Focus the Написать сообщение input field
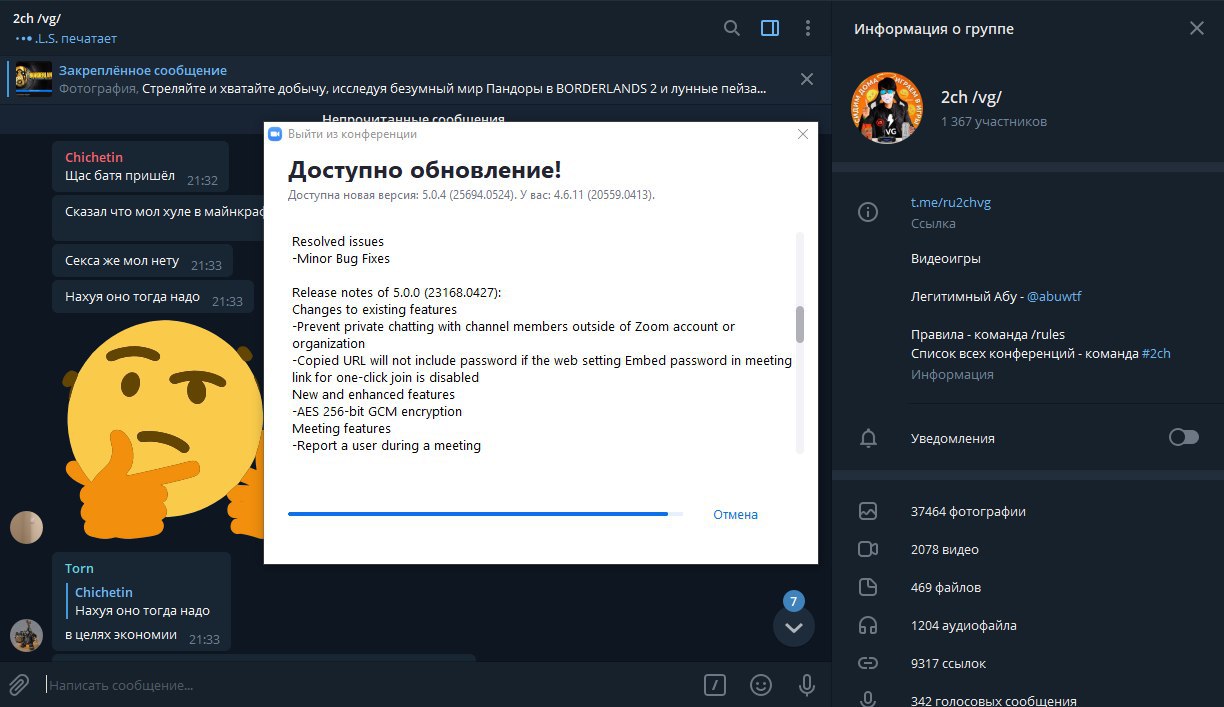The width and height of the screenshot is (1224, 707). [368, 685]
